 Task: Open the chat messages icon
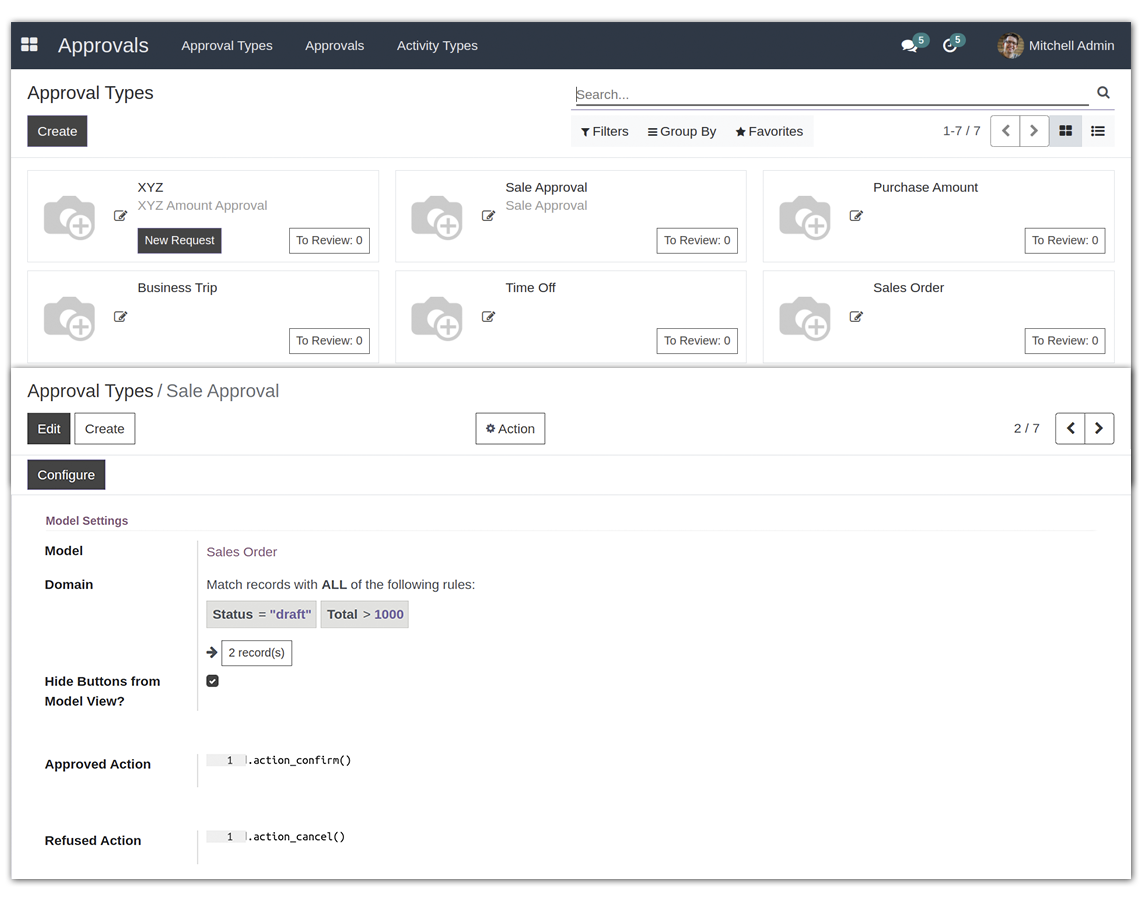[x=909, y=46]
